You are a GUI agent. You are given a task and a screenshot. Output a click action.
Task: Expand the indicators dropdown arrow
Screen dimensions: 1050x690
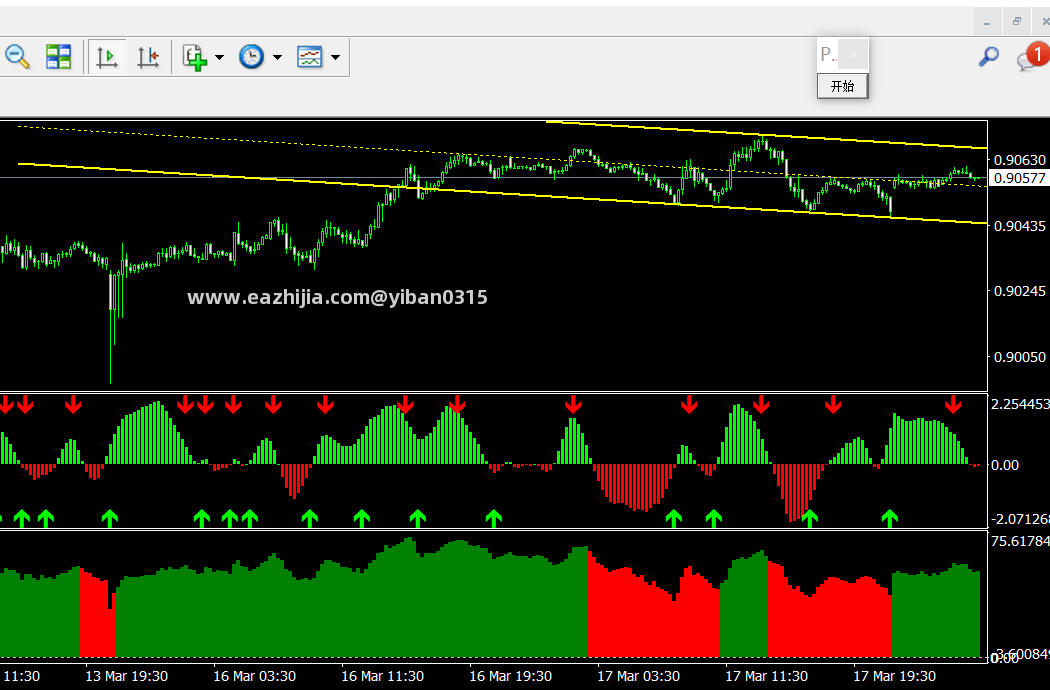(219, 58)
